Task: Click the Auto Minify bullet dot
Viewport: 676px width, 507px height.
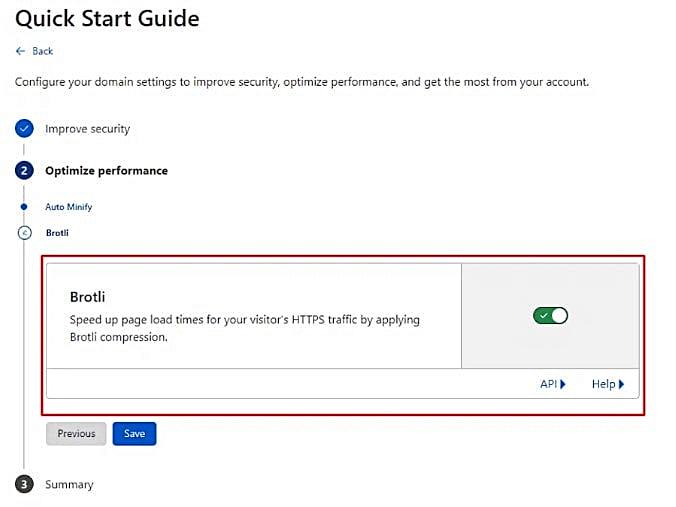Action: 24,207
